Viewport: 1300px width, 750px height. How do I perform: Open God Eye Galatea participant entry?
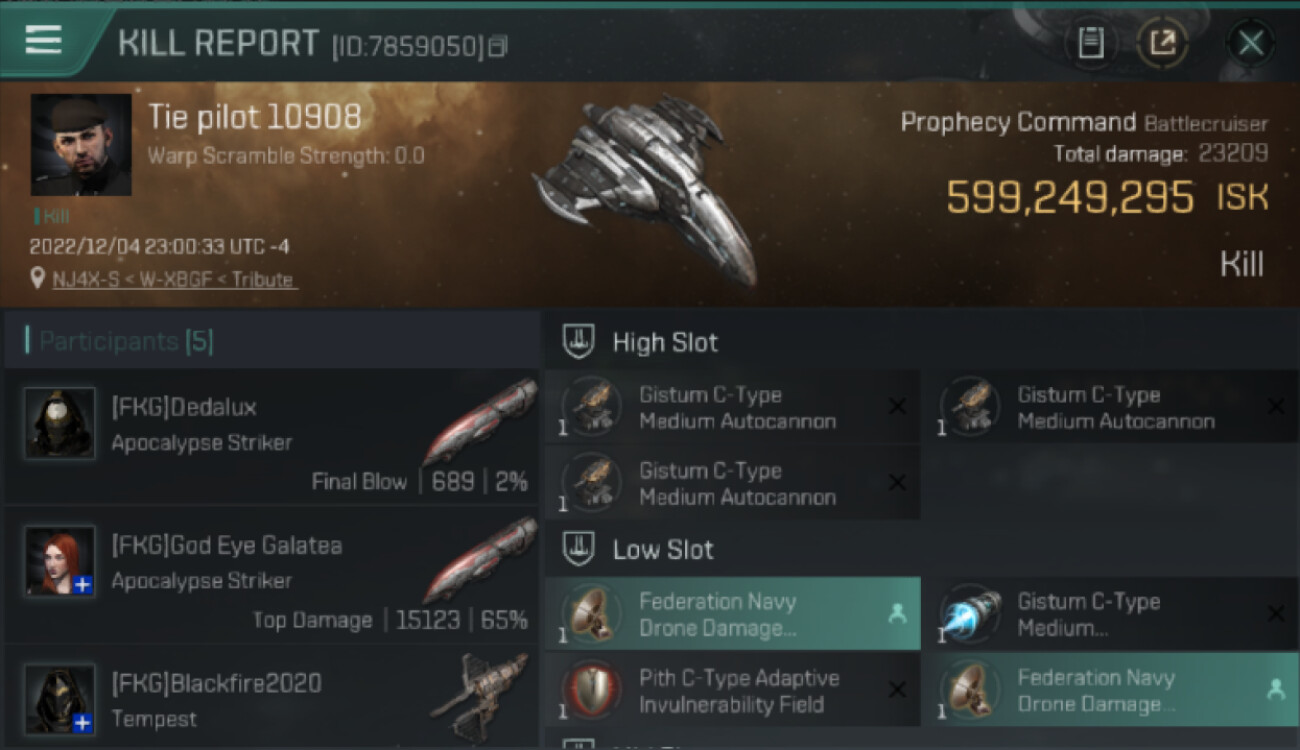click(272, 575)
